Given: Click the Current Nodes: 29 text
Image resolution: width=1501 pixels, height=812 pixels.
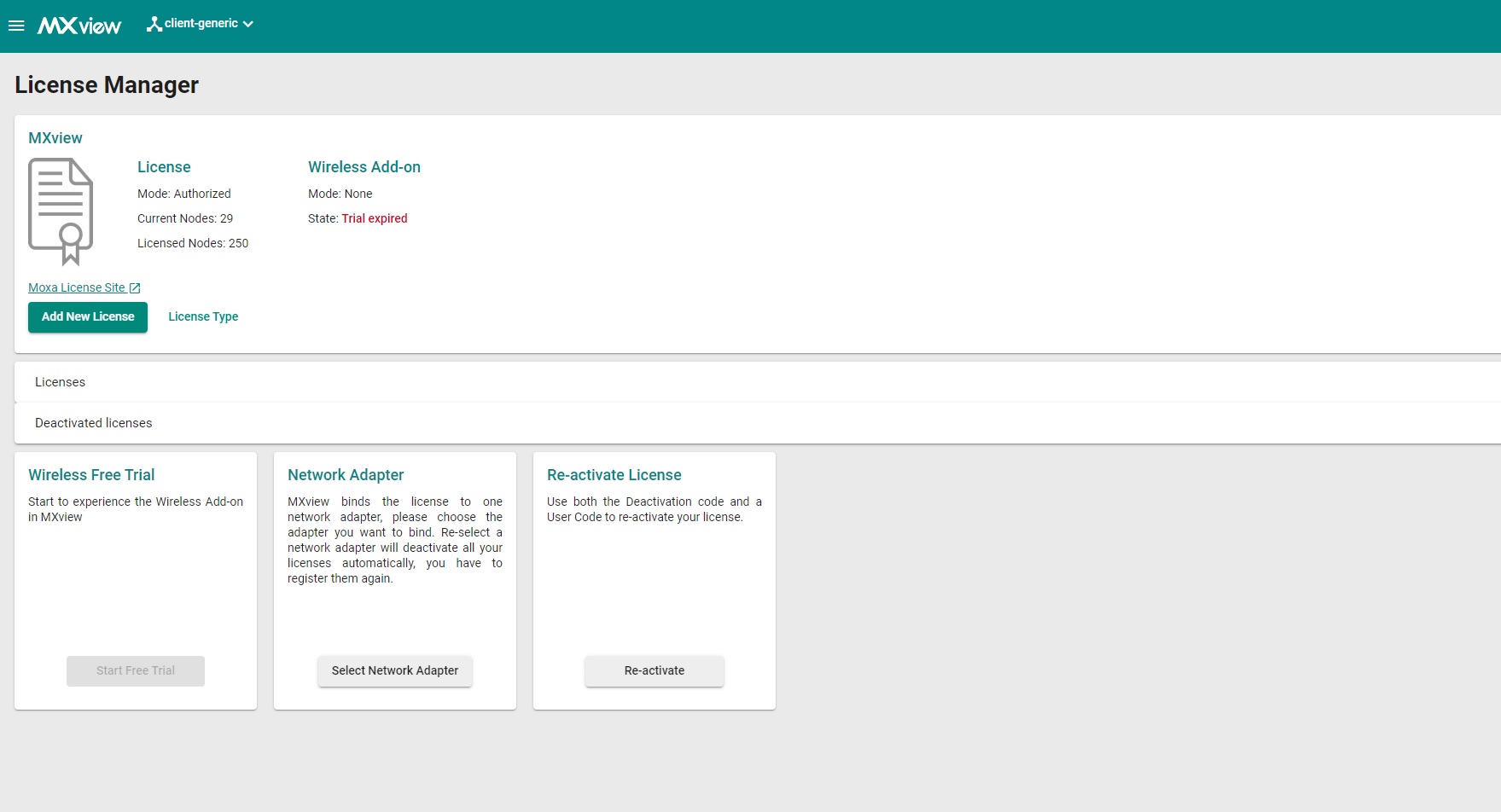Looking at the screenshot, I should tap(185, 218).
